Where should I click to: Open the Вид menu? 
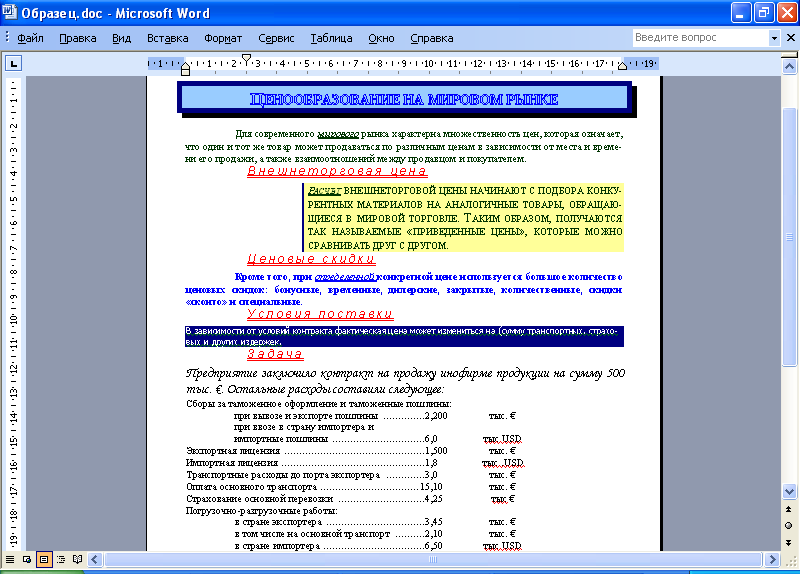tap(121, 38)
